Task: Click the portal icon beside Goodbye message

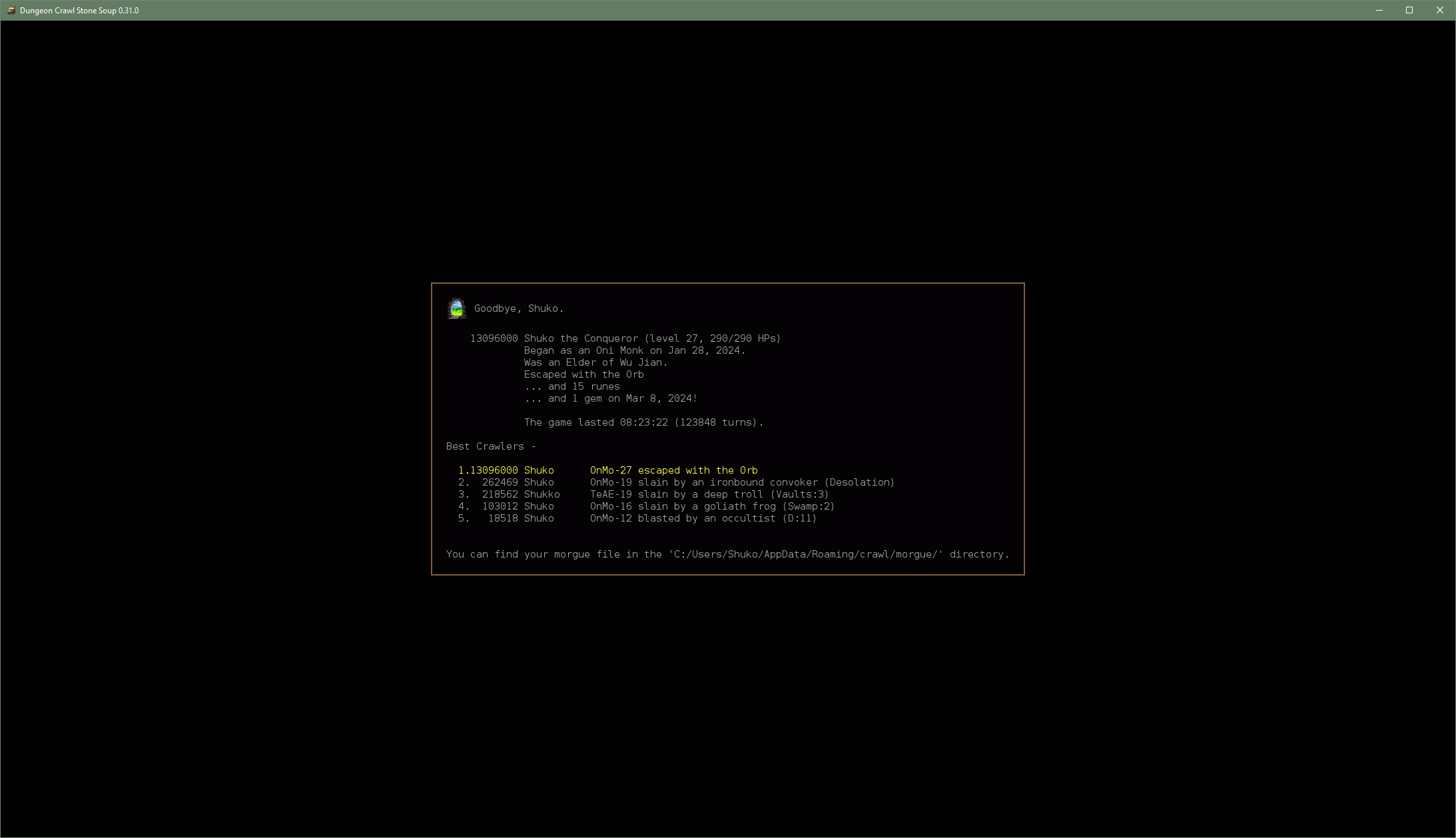Action: click(456, 308)
